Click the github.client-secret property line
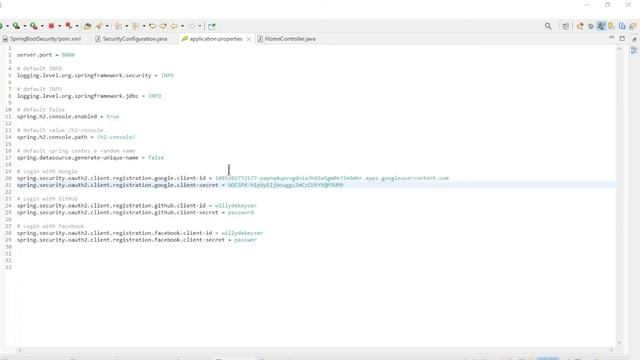 (x=136, y=212)
